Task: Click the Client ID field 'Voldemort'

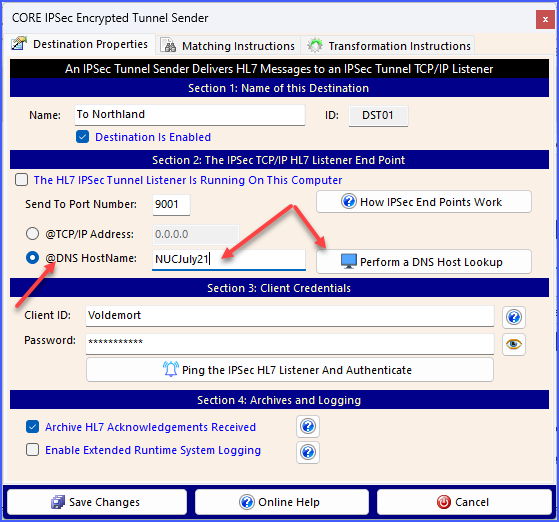Action: pos(289,316)
